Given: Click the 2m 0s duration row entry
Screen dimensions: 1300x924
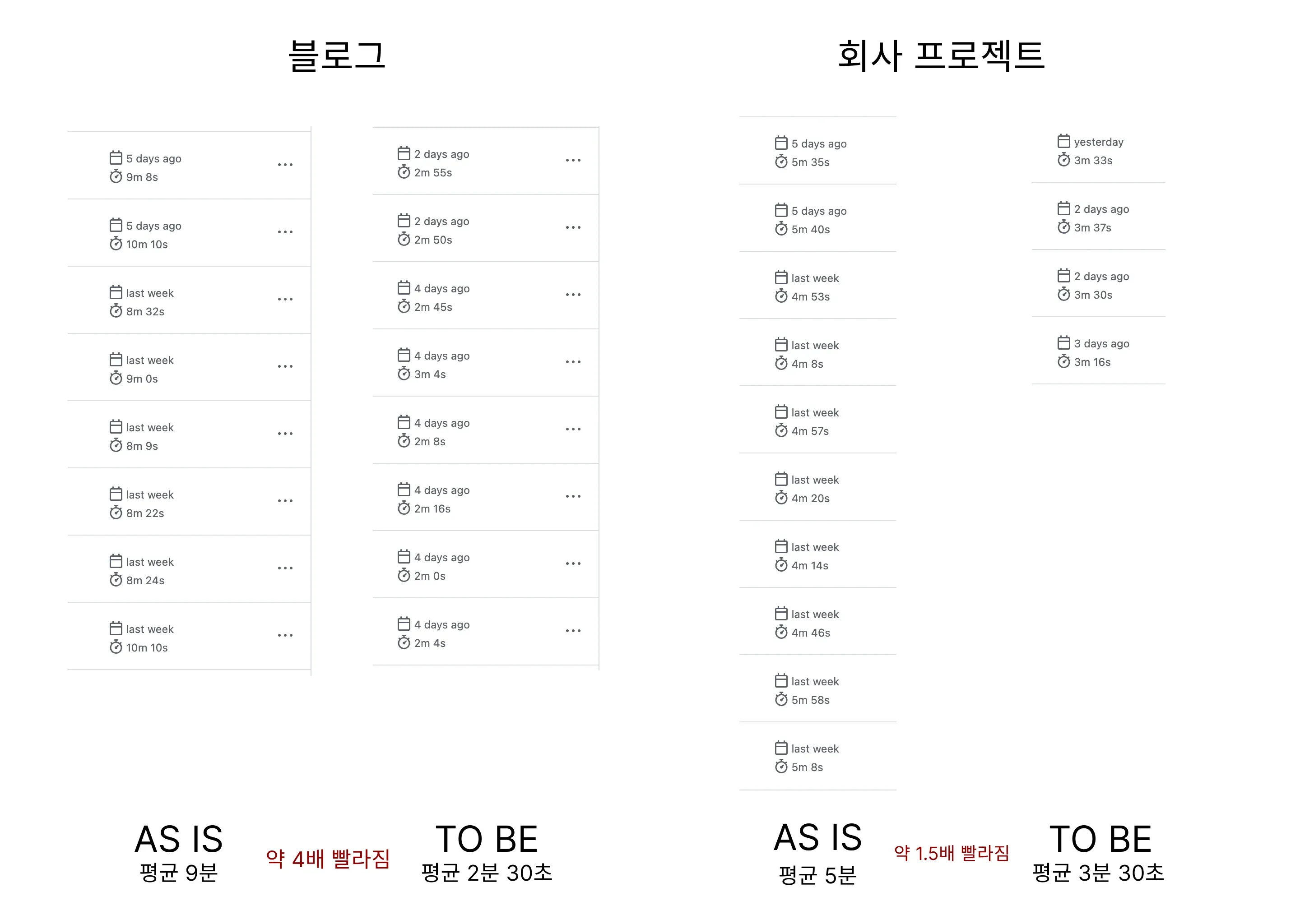Looking at the screenshot, I should click(x=431, y=575).
